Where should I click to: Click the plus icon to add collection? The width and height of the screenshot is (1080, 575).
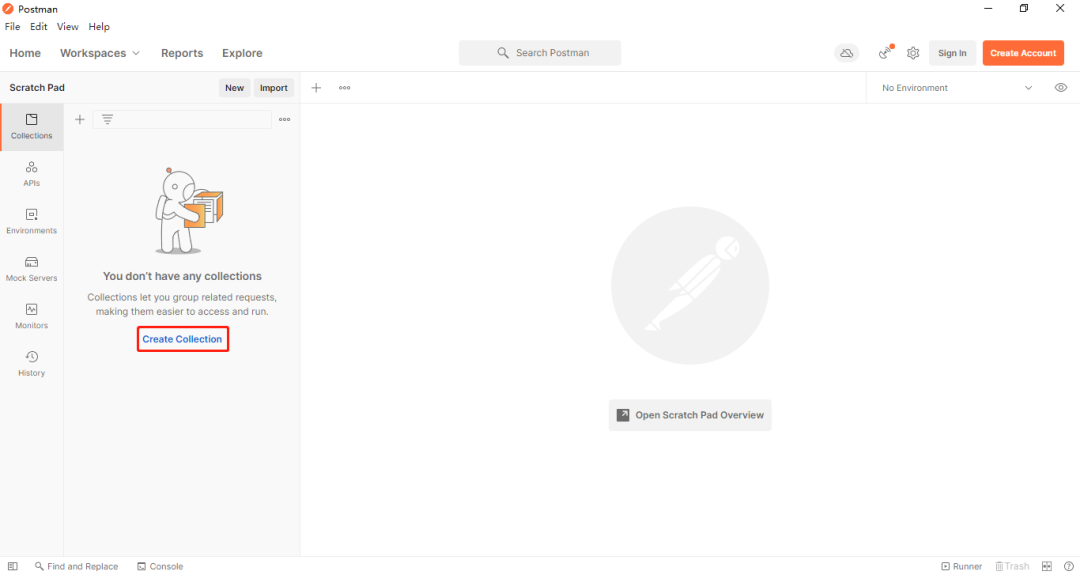80,120
